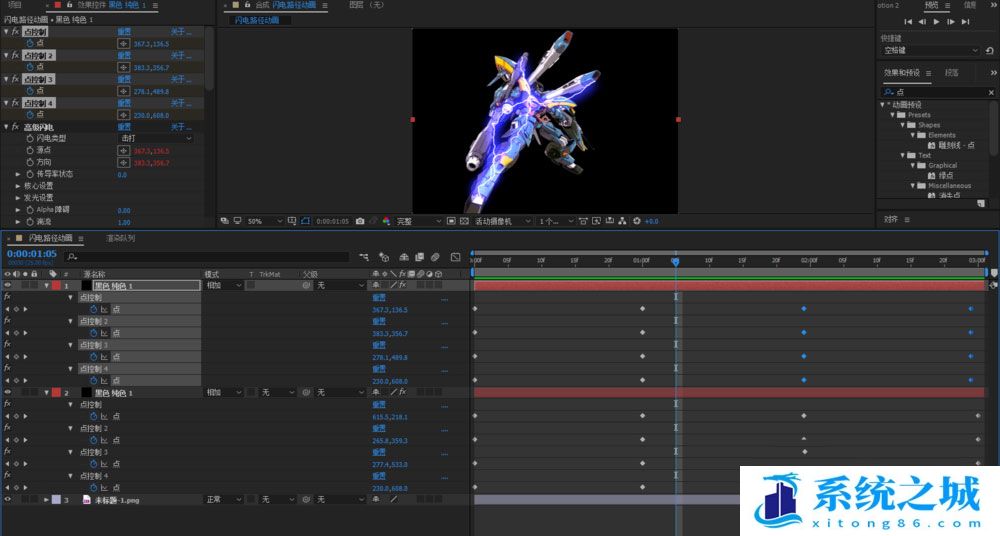Open the composition flowchart icon in viewer
Viewport: 1000px width, 536px height.
point(622,221)
